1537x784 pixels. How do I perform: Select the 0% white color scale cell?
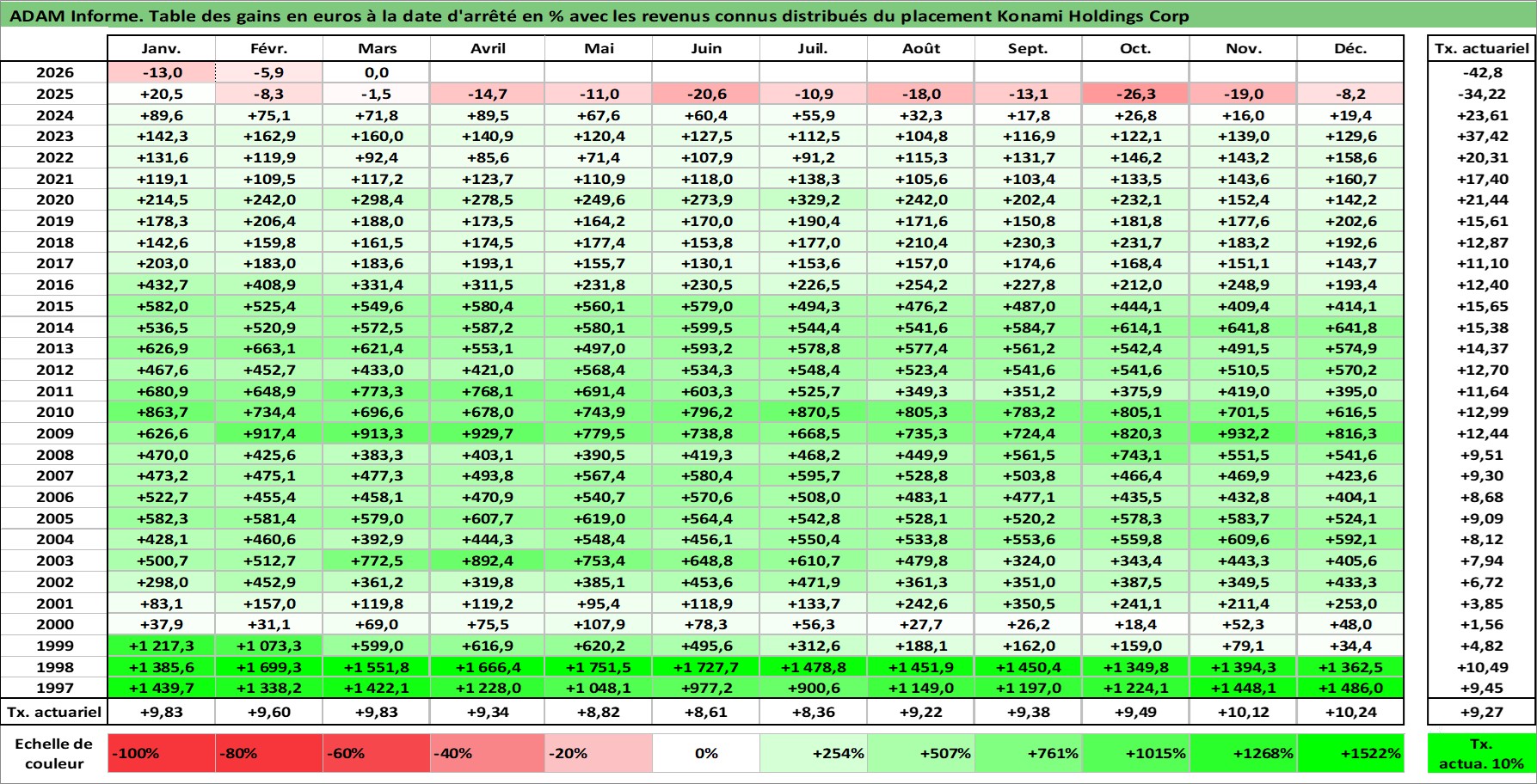[706, 753]
